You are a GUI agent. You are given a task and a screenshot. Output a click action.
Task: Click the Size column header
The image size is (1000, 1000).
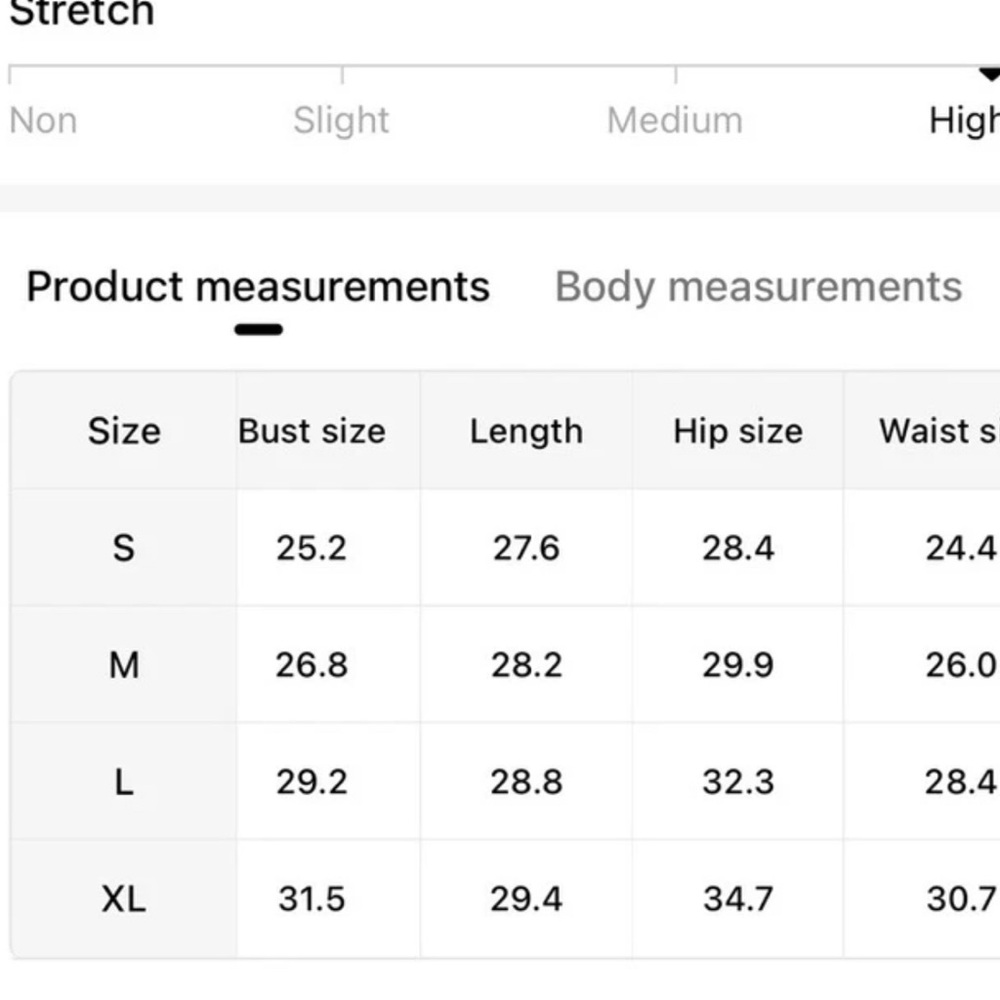[124, 431]
